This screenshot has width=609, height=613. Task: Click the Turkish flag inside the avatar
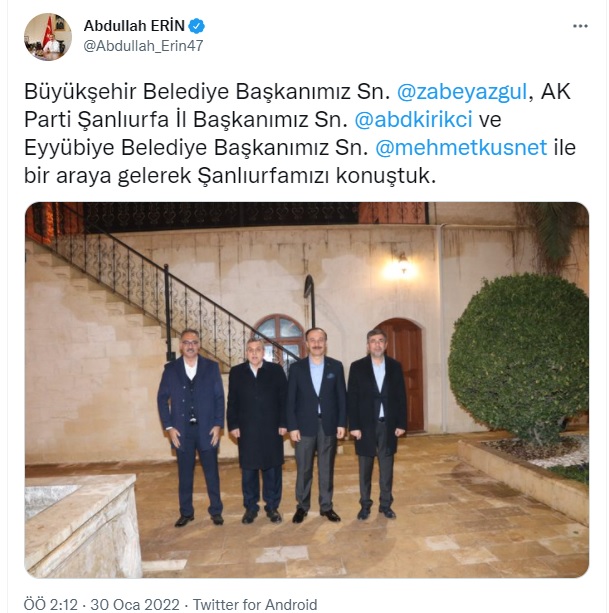[49, 27]
